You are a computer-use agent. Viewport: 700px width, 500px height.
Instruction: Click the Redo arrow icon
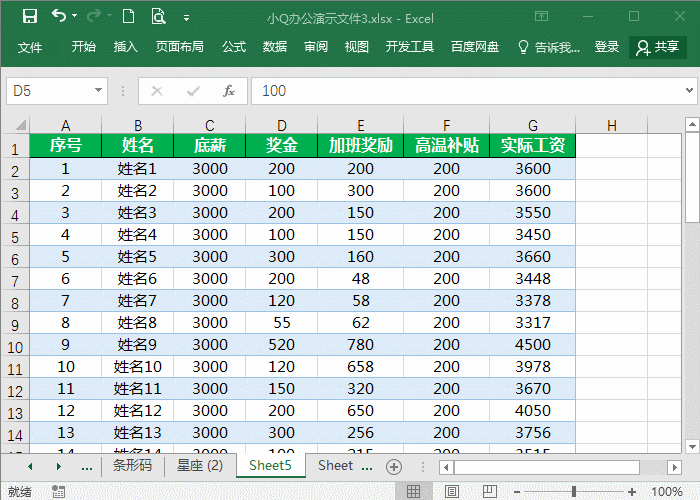[x=94, y=16]
